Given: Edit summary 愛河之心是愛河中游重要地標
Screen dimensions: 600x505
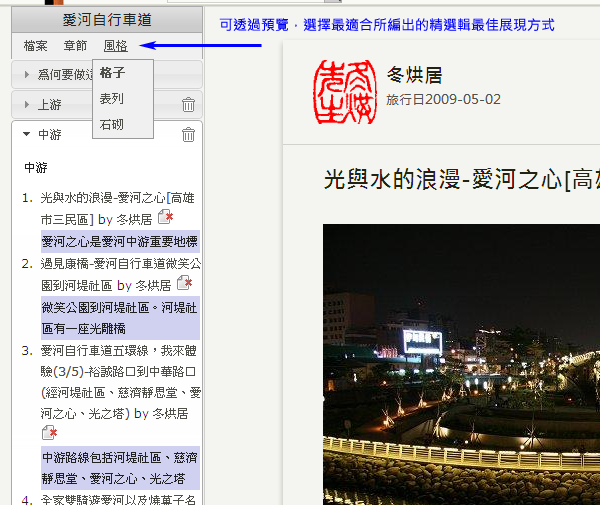Looking at the screenshot, I should point(119,241).
